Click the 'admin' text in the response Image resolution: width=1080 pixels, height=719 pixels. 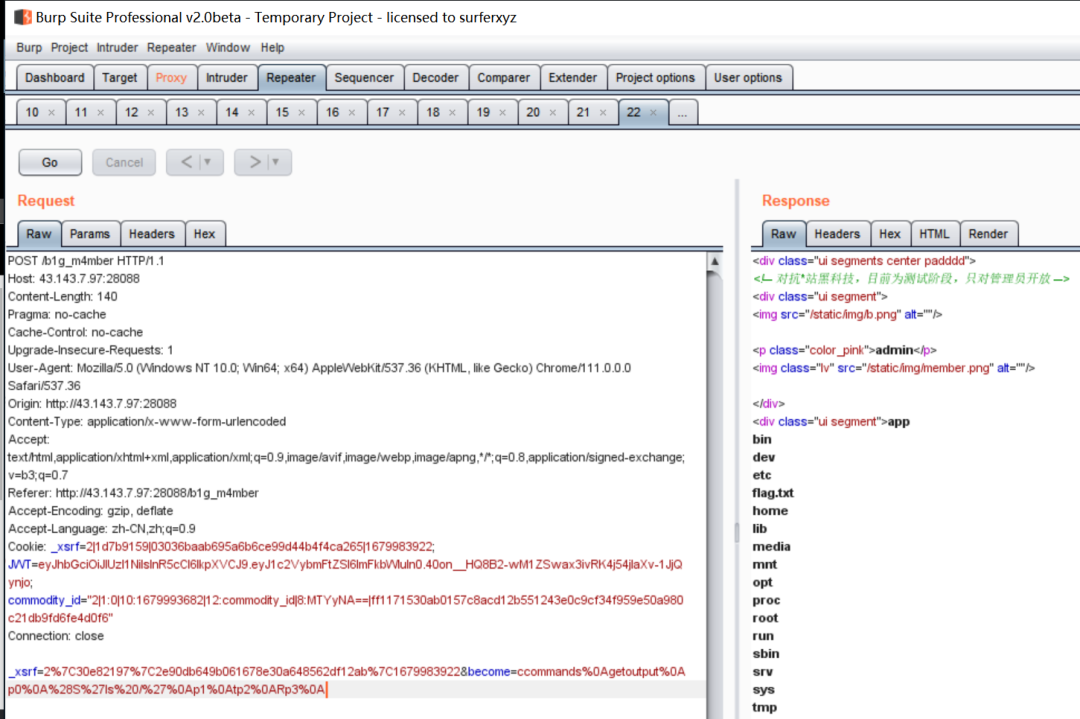[894, 351]
